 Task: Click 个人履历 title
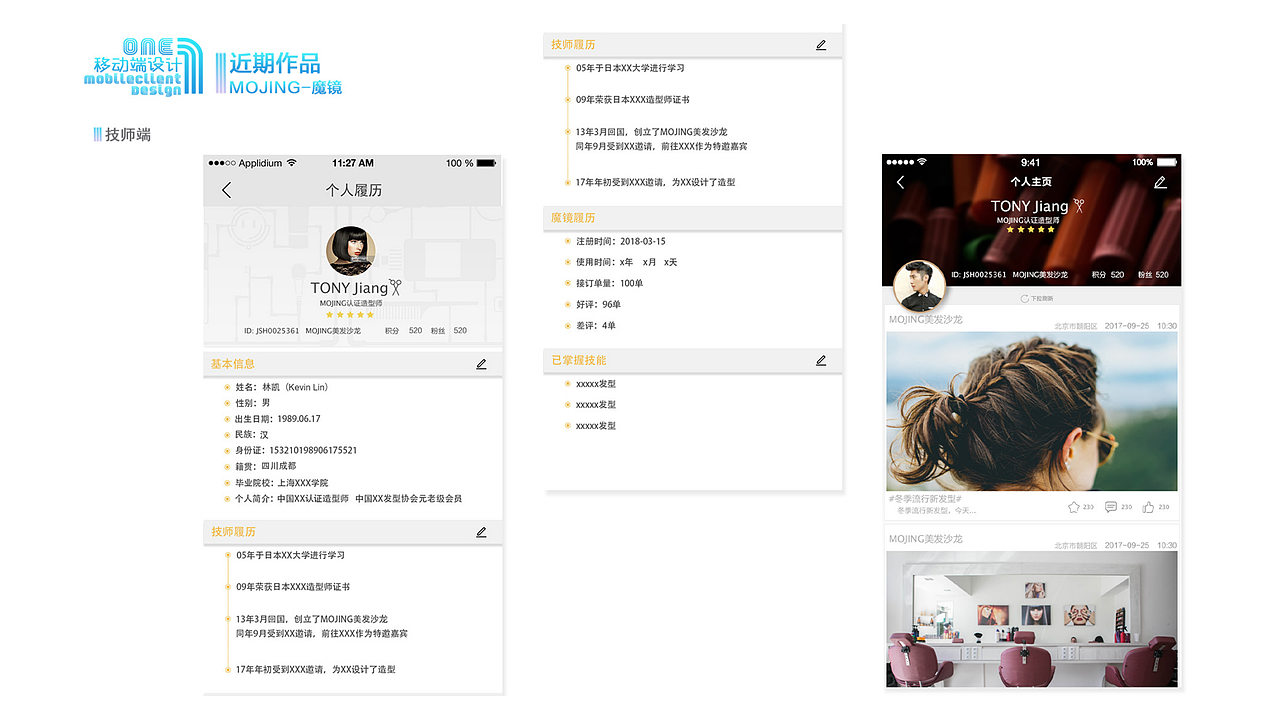coord(354,190)
